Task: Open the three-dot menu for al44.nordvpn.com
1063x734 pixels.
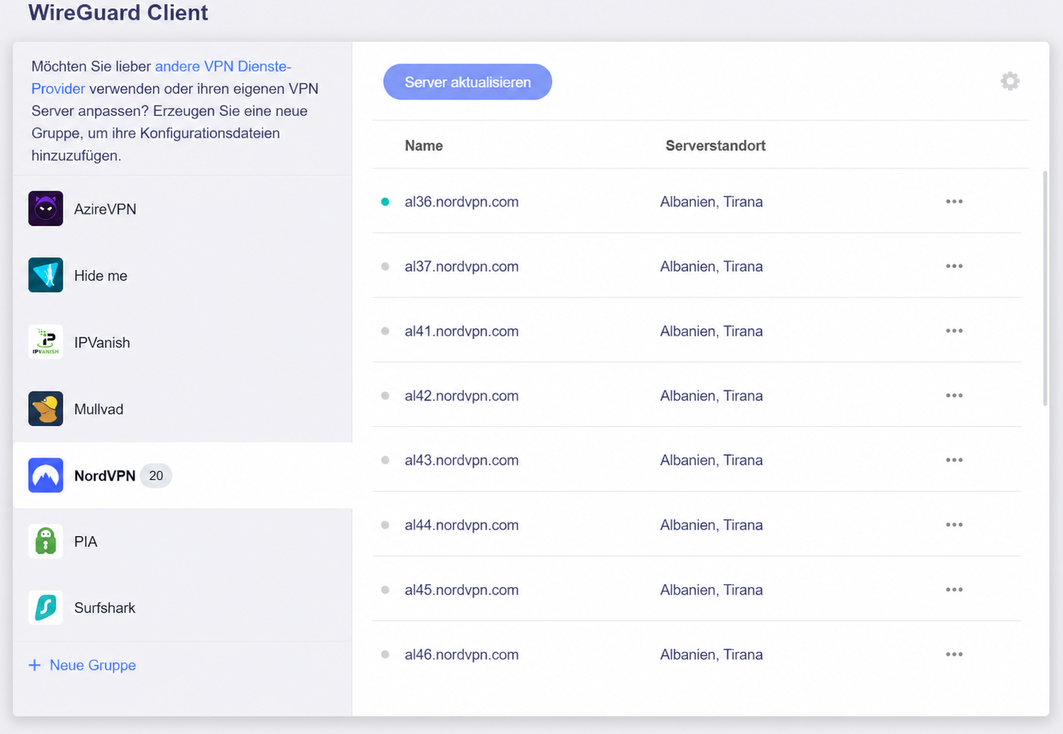Action: [x=954, y=525]
